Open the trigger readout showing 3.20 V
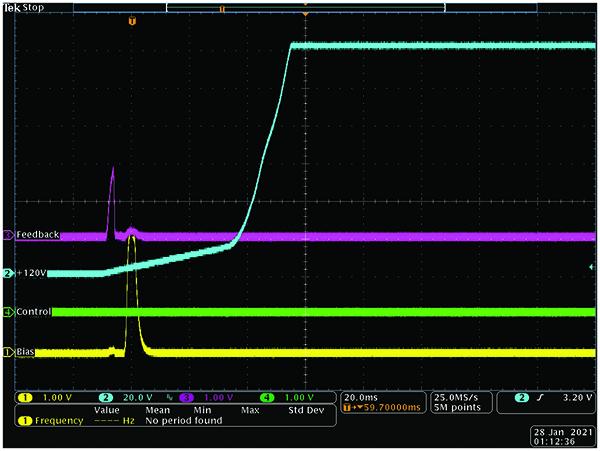Viewport: 600px width, 451px height. pos(547,397)
